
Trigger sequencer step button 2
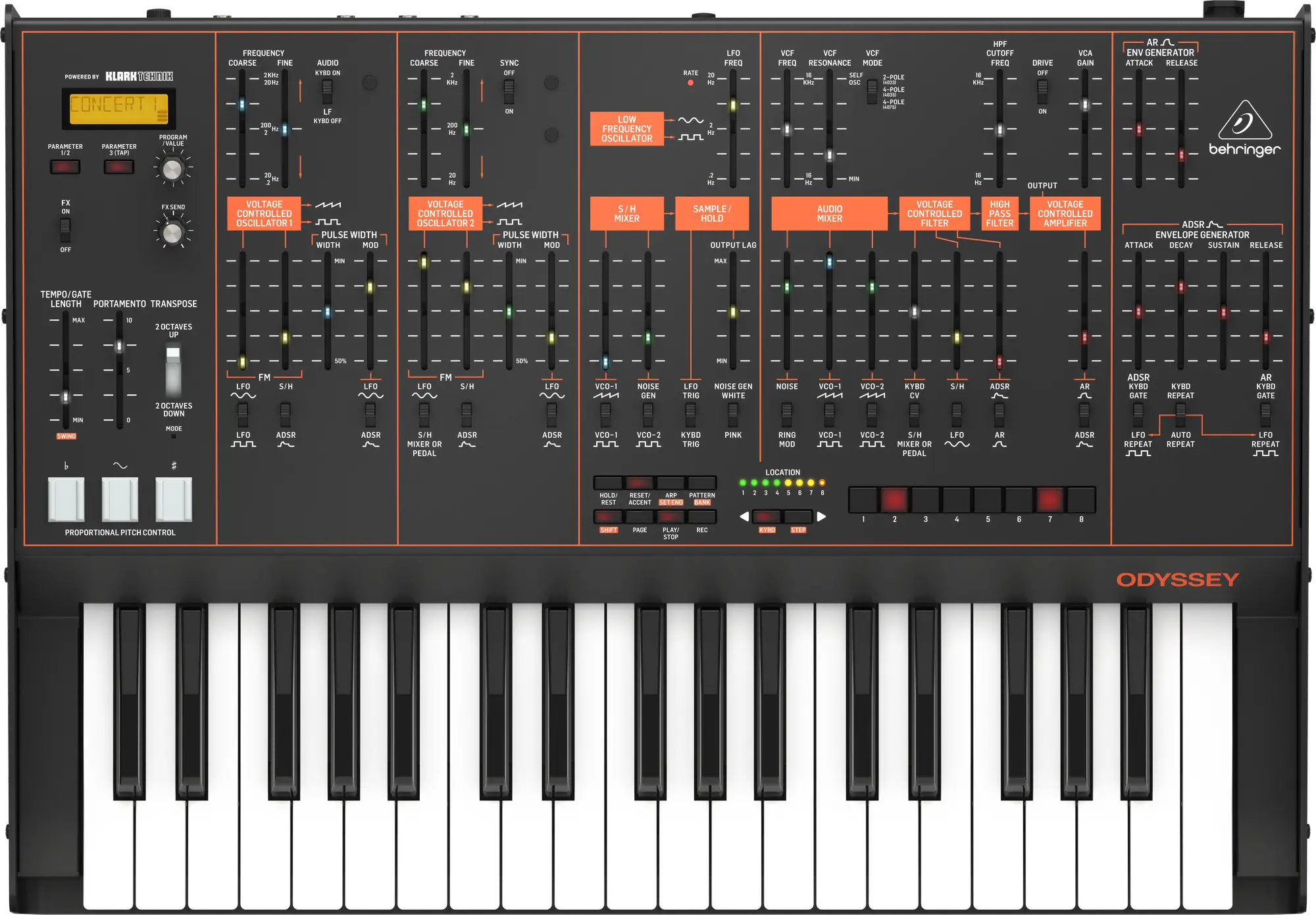pos(894,500)
